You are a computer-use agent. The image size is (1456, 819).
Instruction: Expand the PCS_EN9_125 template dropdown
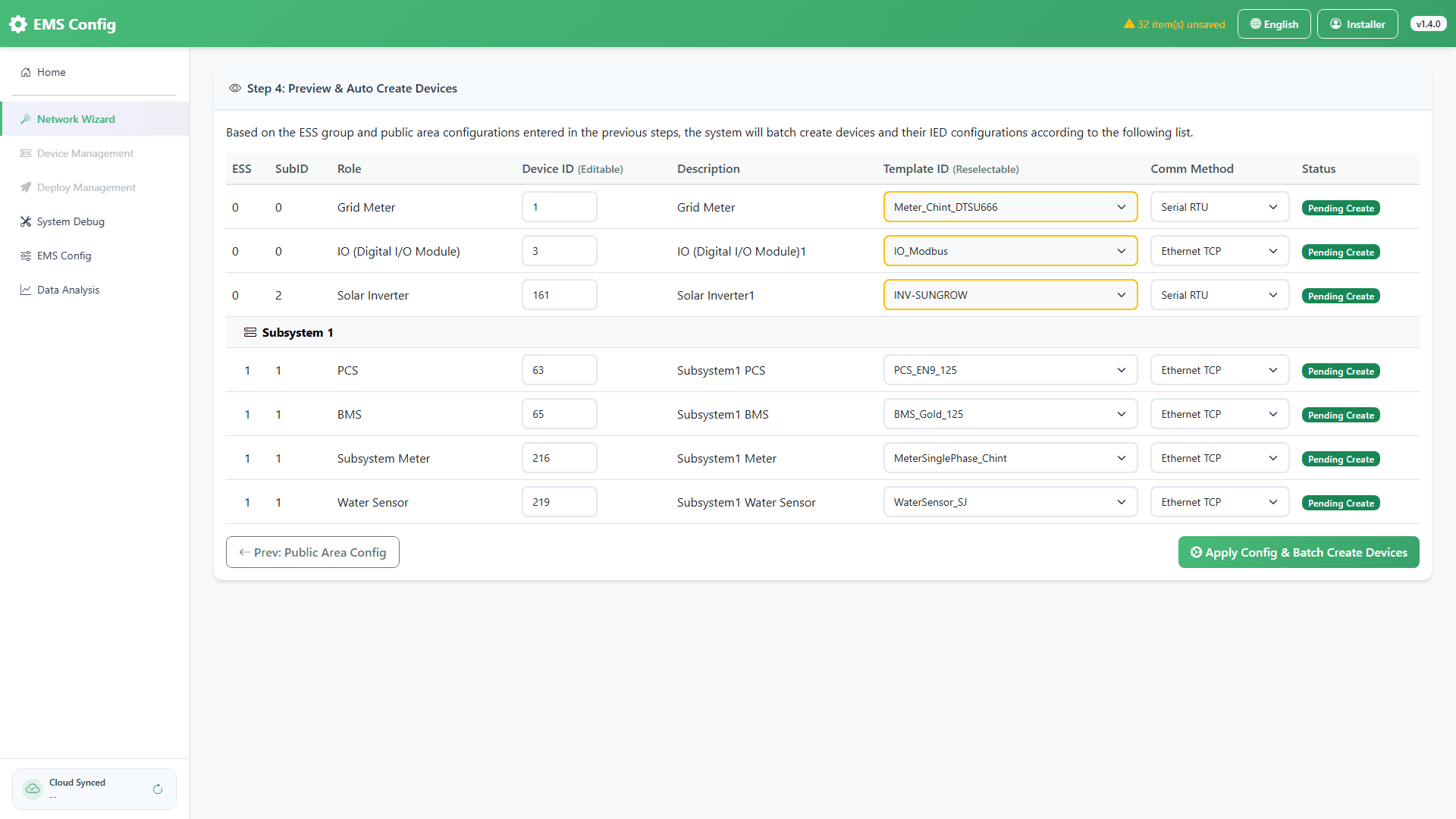coord(1010,370)
